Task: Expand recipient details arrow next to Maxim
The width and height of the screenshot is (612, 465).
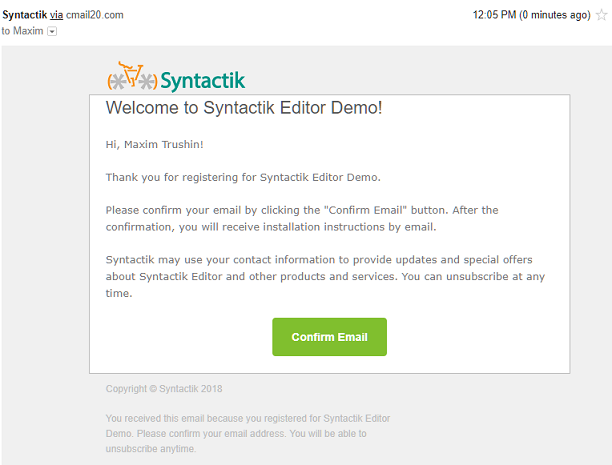Action: coord(53,31)
